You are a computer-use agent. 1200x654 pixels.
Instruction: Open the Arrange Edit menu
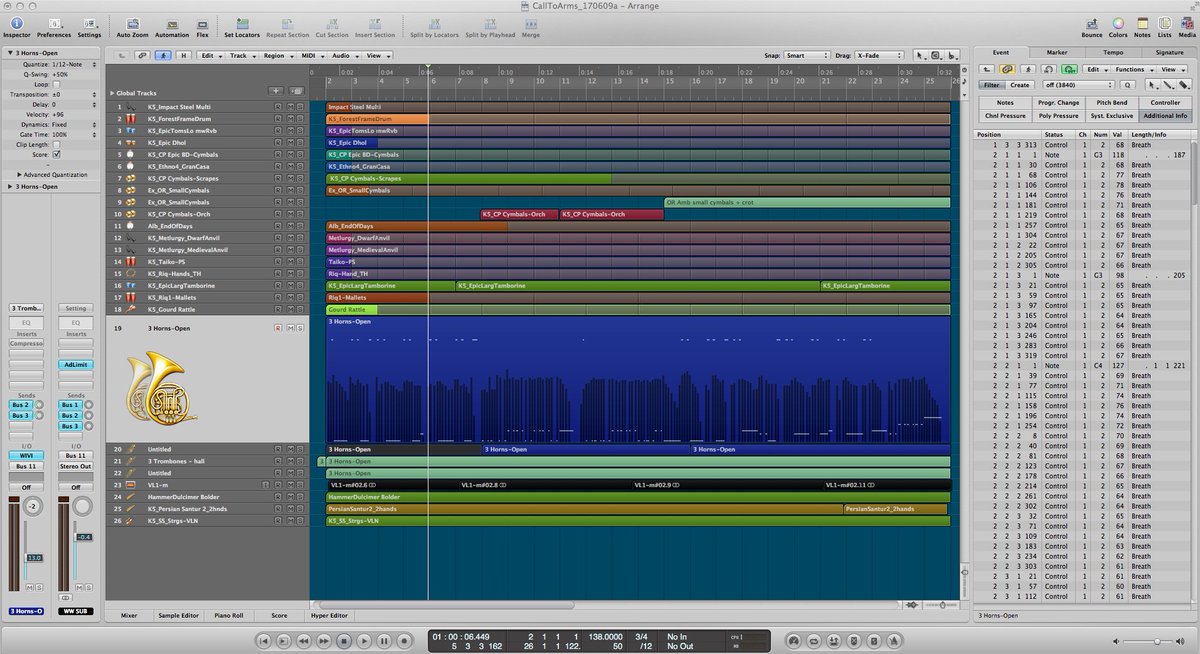[210, 56]
